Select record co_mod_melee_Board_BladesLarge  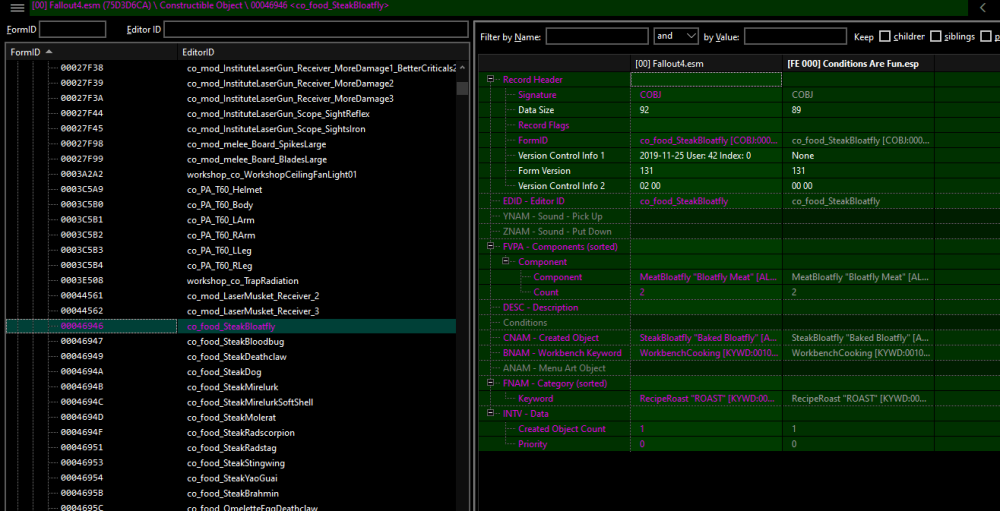pos(256,159)
